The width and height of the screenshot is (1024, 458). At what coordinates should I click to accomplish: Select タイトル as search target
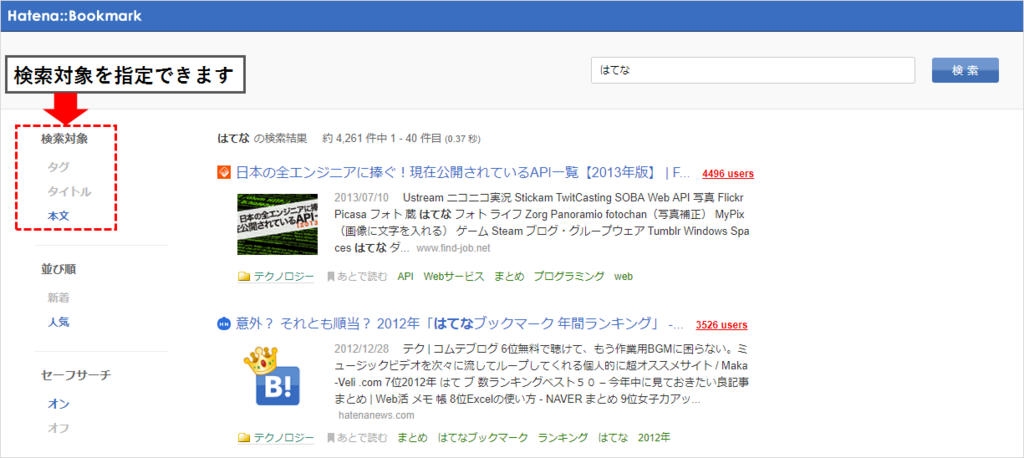(x=69, y=191)
